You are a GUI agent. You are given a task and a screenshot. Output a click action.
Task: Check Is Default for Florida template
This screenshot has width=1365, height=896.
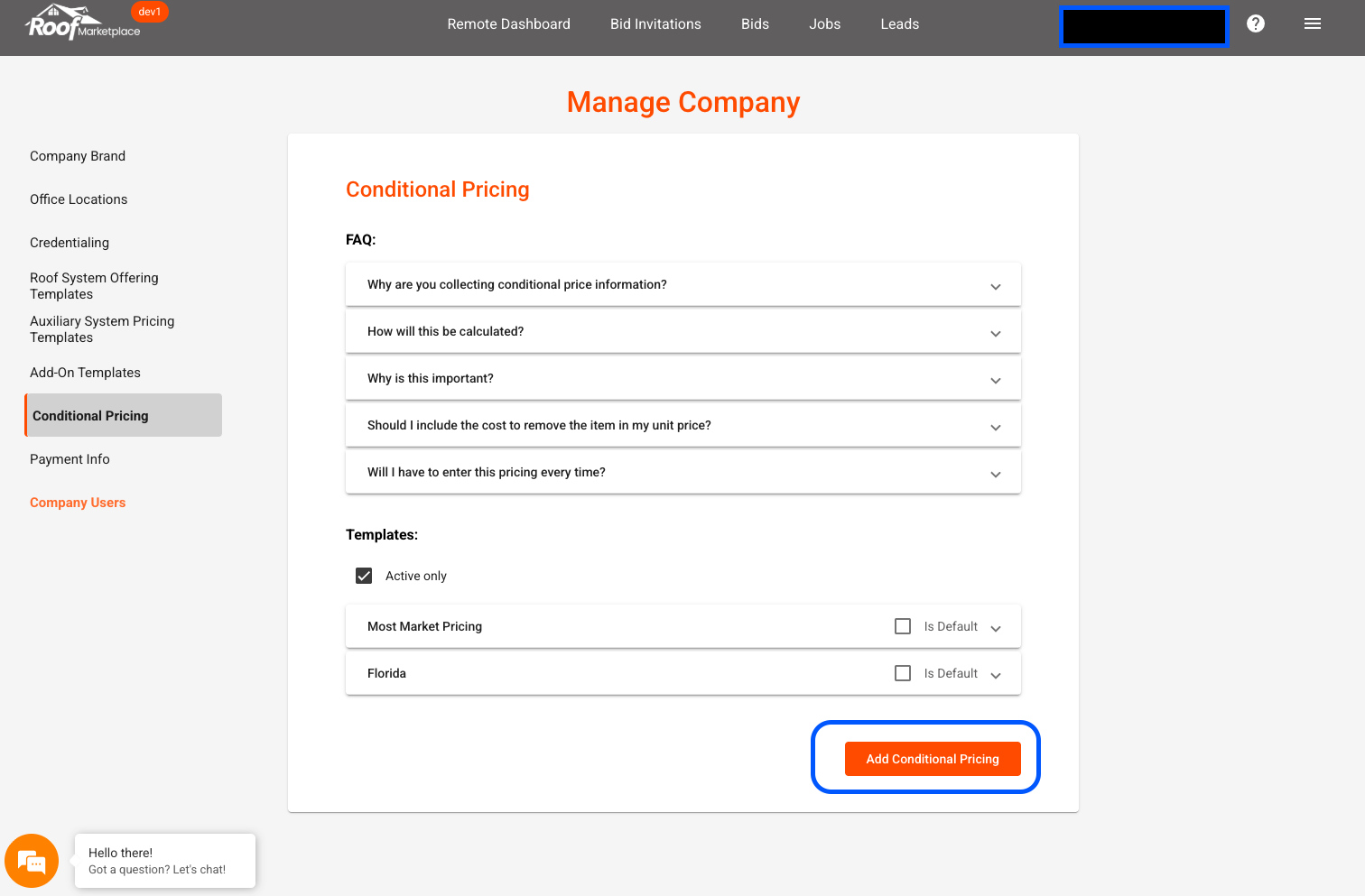point(902,673)
